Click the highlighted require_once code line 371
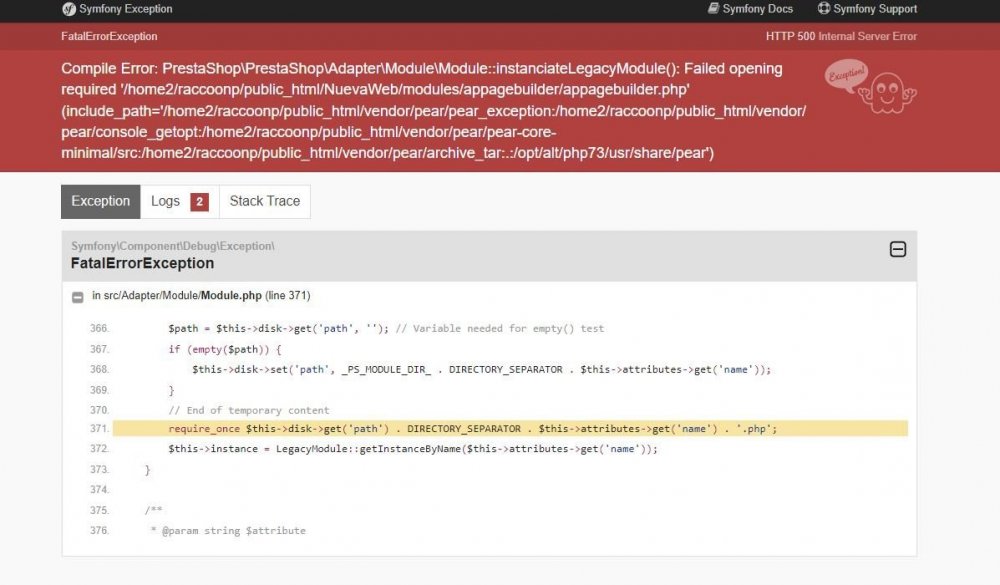Image resolution: width=1000 pixels, height=585 pixels. (x=510, y=429)
